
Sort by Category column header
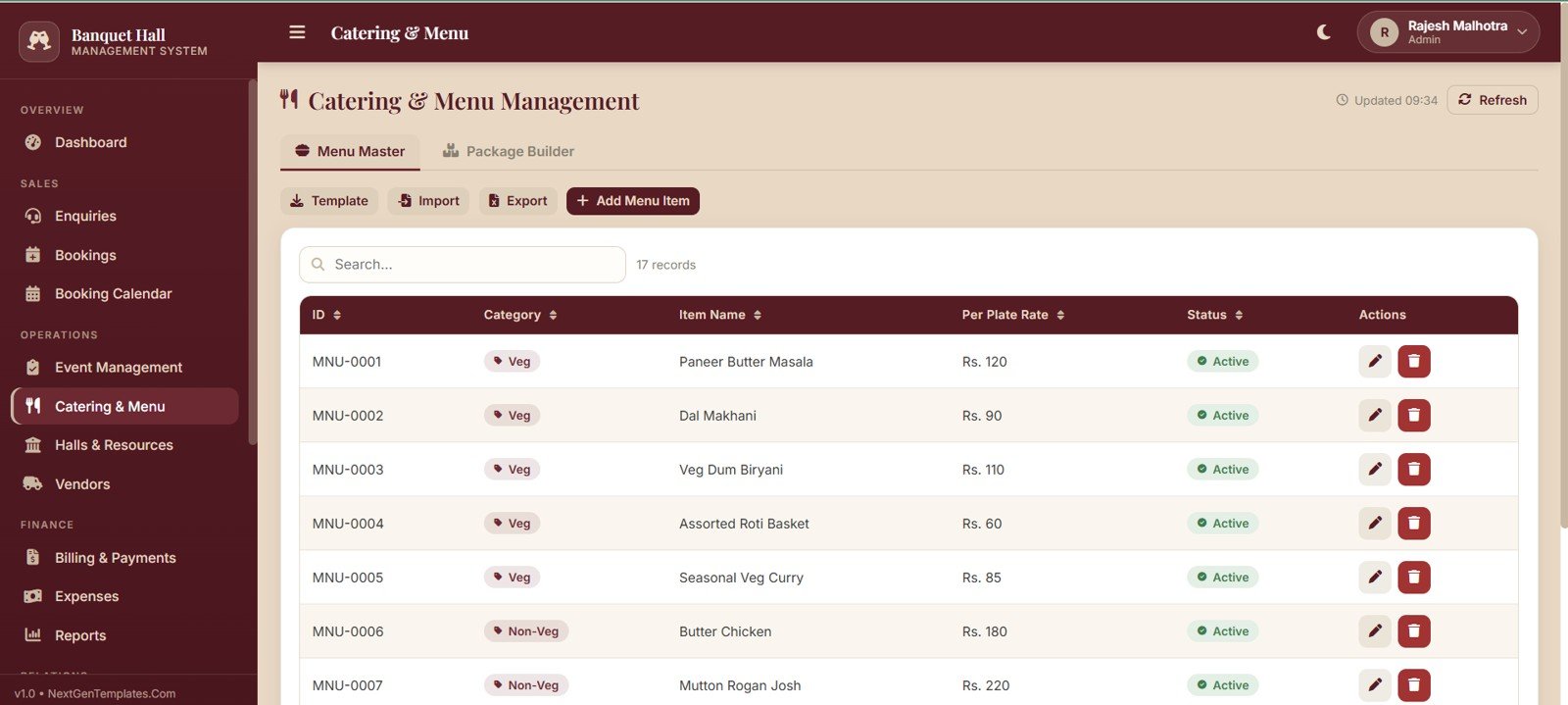click(520, 315)
